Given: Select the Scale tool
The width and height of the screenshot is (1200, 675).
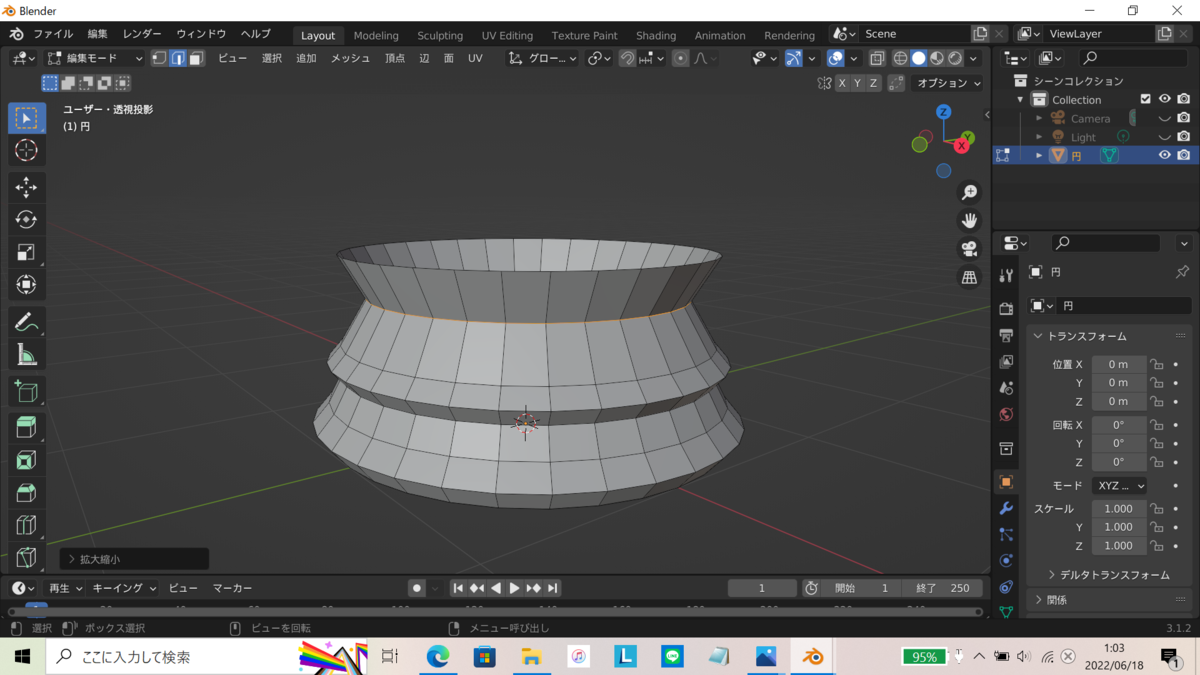Looking at the screenshot, I should pos(27,252).
